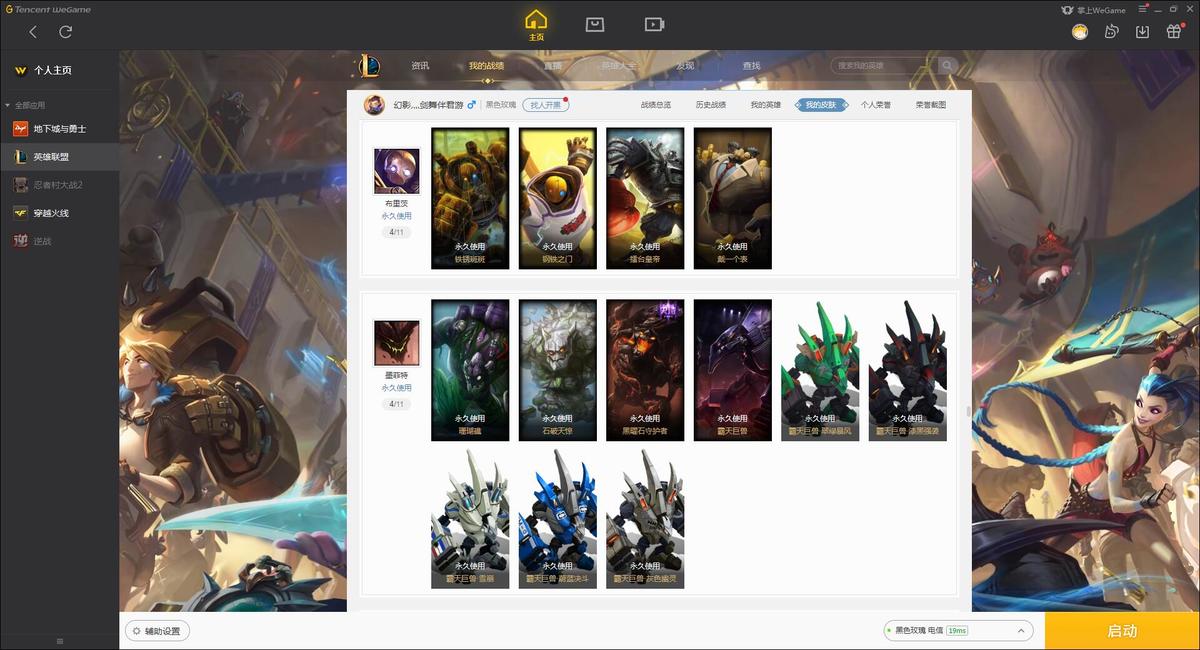
Task: Switch to the 直播 tab
Action: point(552,66)
